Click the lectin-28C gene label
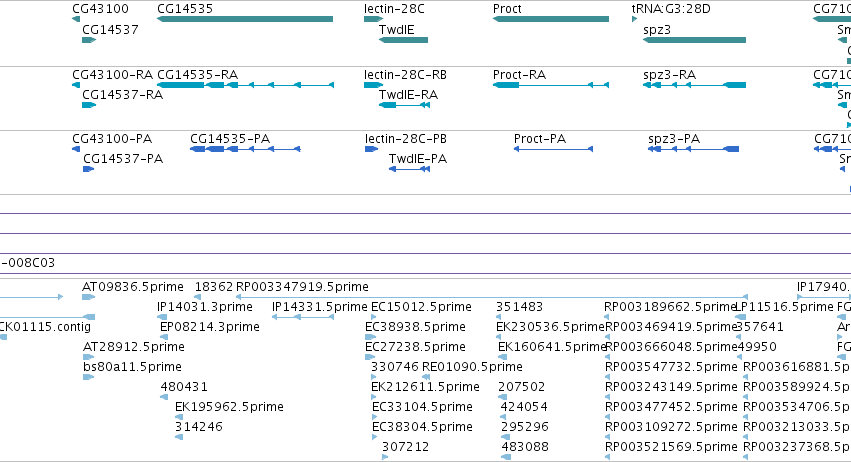The image size is (851, 462). [394, 9]
